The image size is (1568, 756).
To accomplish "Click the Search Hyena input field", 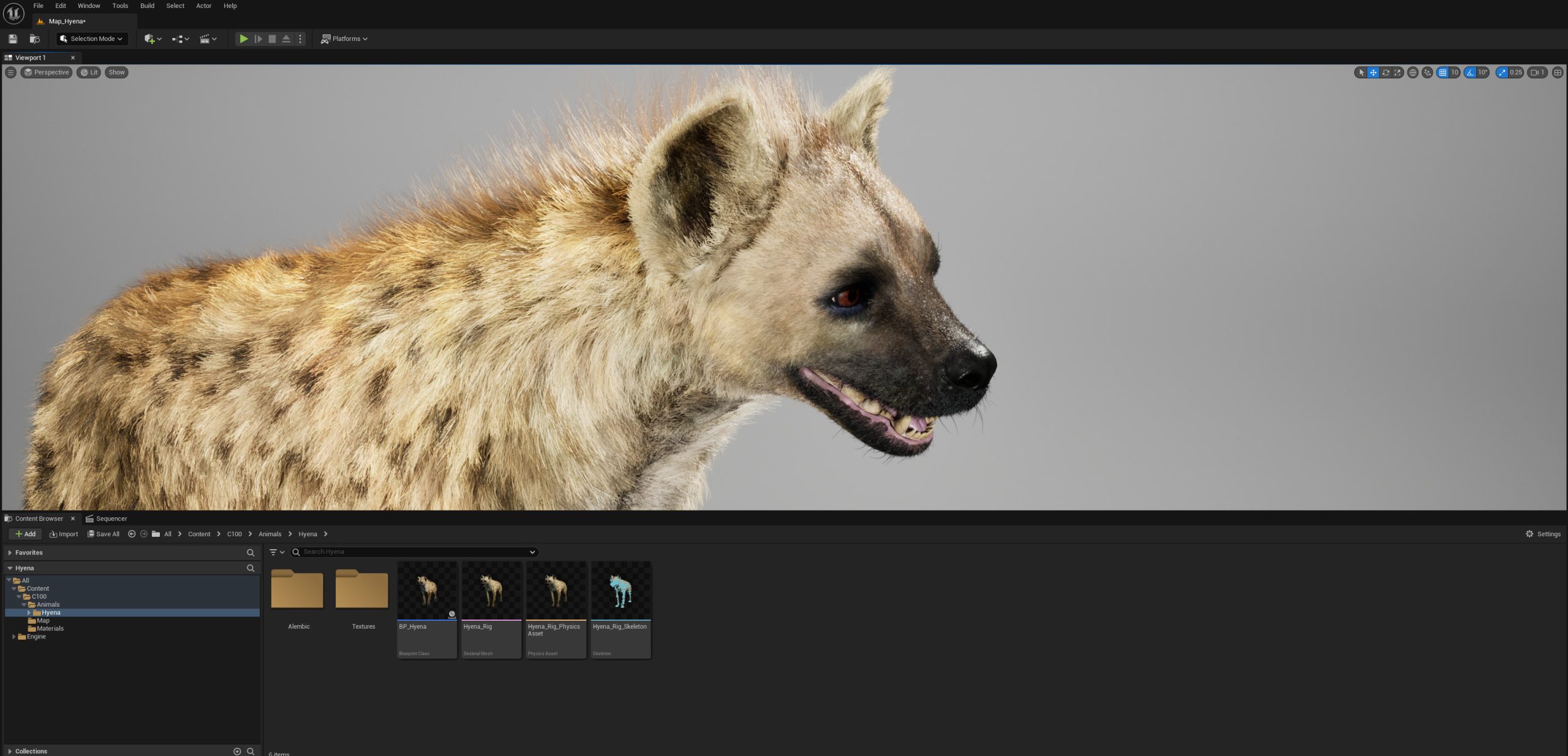I will point(415,552).
